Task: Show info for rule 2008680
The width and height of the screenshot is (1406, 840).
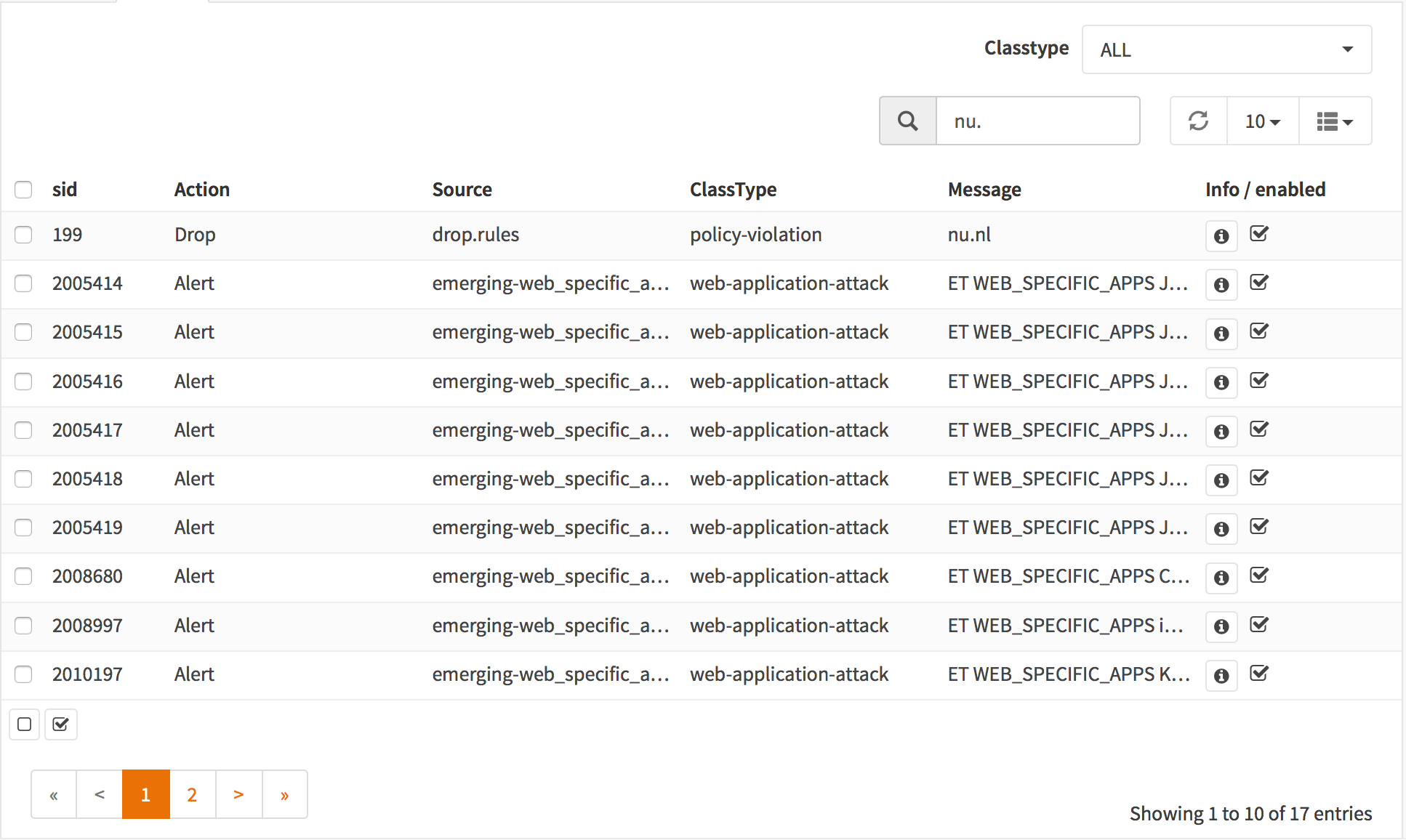Action: coord(1221,578)
